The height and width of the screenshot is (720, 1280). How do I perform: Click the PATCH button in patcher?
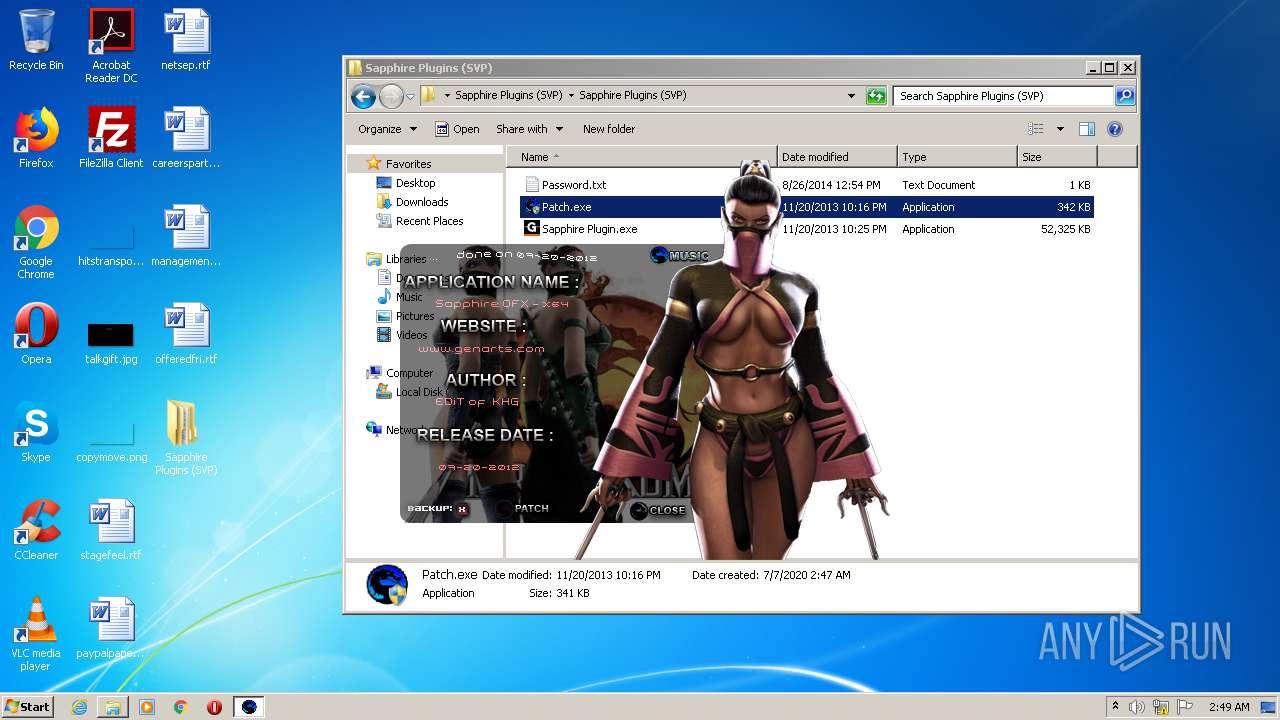point(523,509)
